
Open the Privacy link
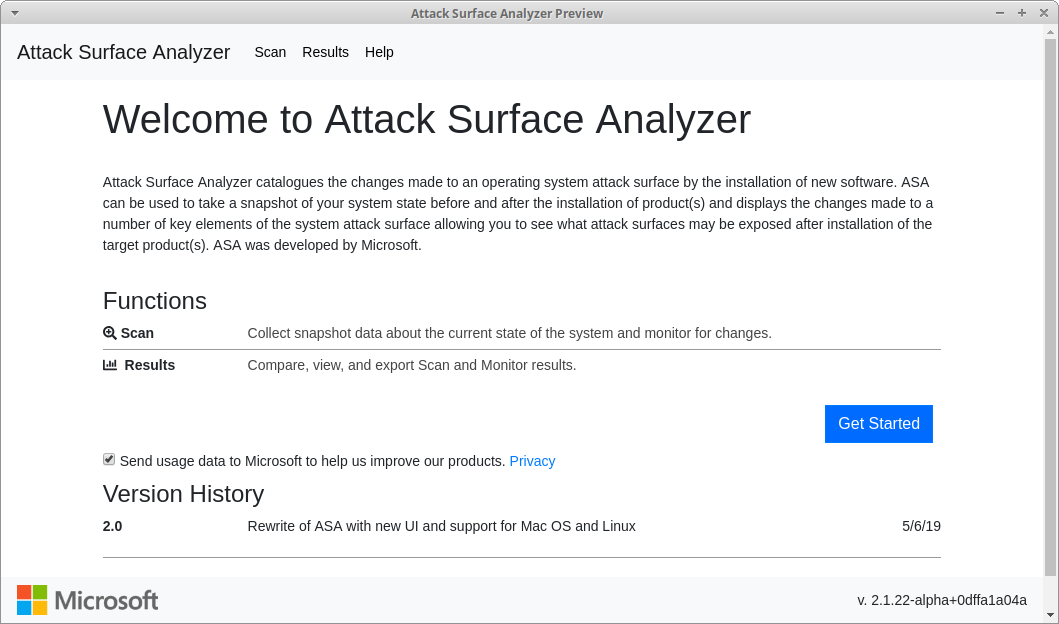[x=532, y=461]
